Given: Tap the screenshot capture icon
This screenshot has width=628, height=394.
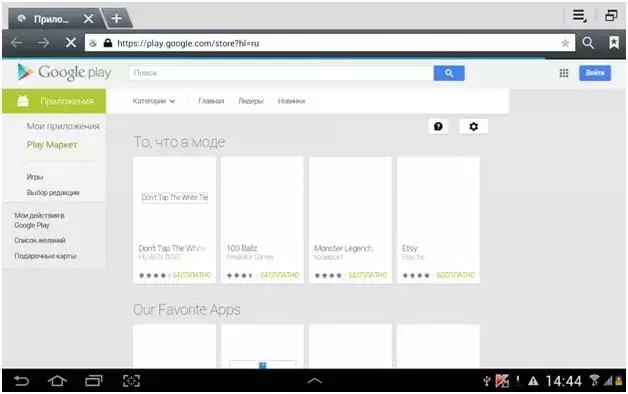Looking at the screenshot, I should [x=131, y=380].
